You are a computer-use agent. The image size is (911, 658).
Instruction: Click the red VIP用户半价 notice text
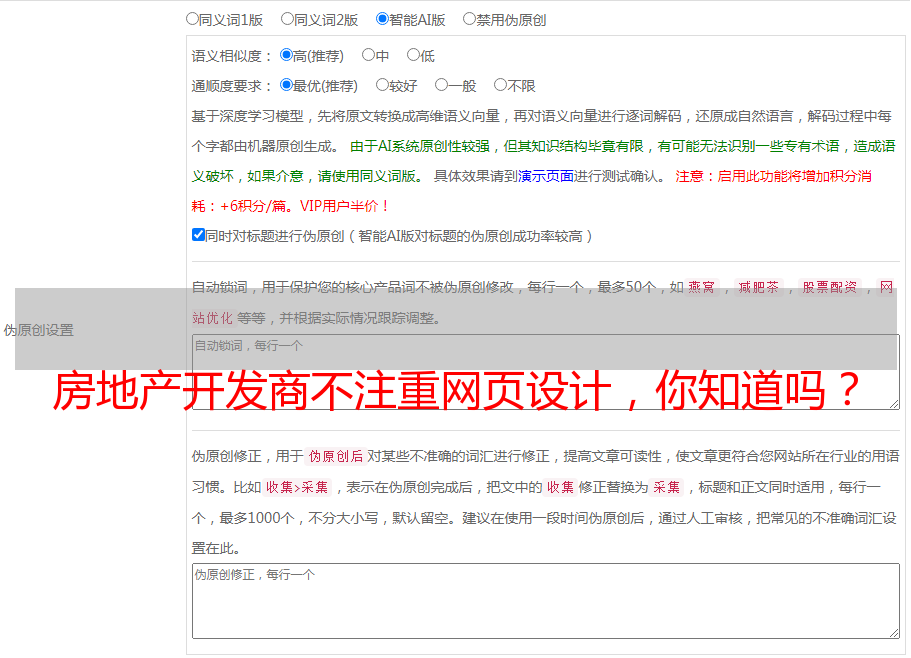pyautogui.click(x=344, y=206)
